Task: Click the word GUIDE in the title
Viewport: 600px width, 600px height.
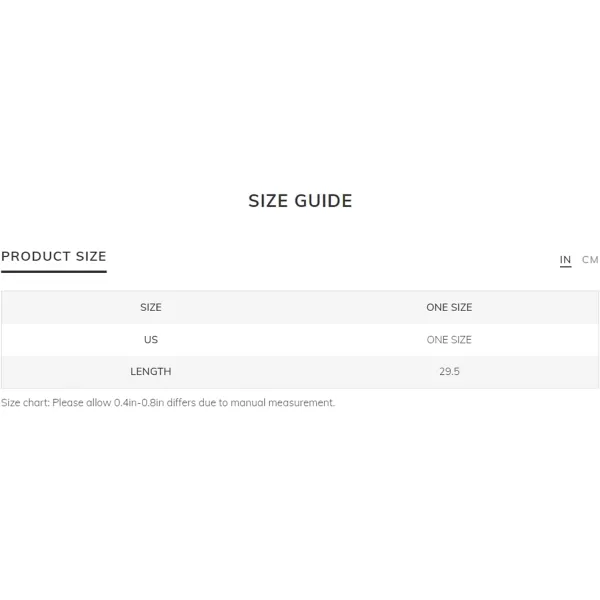Action: coord(323,201)
